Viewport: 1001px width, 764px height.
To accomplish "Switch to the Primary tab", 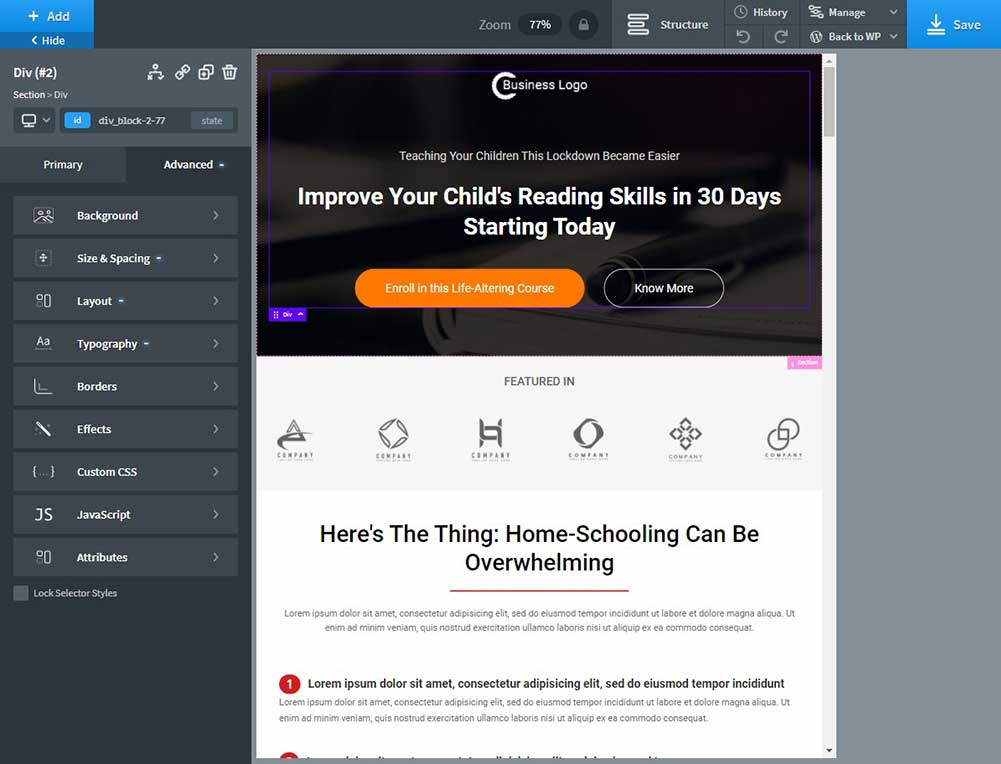I will [63, 165].
